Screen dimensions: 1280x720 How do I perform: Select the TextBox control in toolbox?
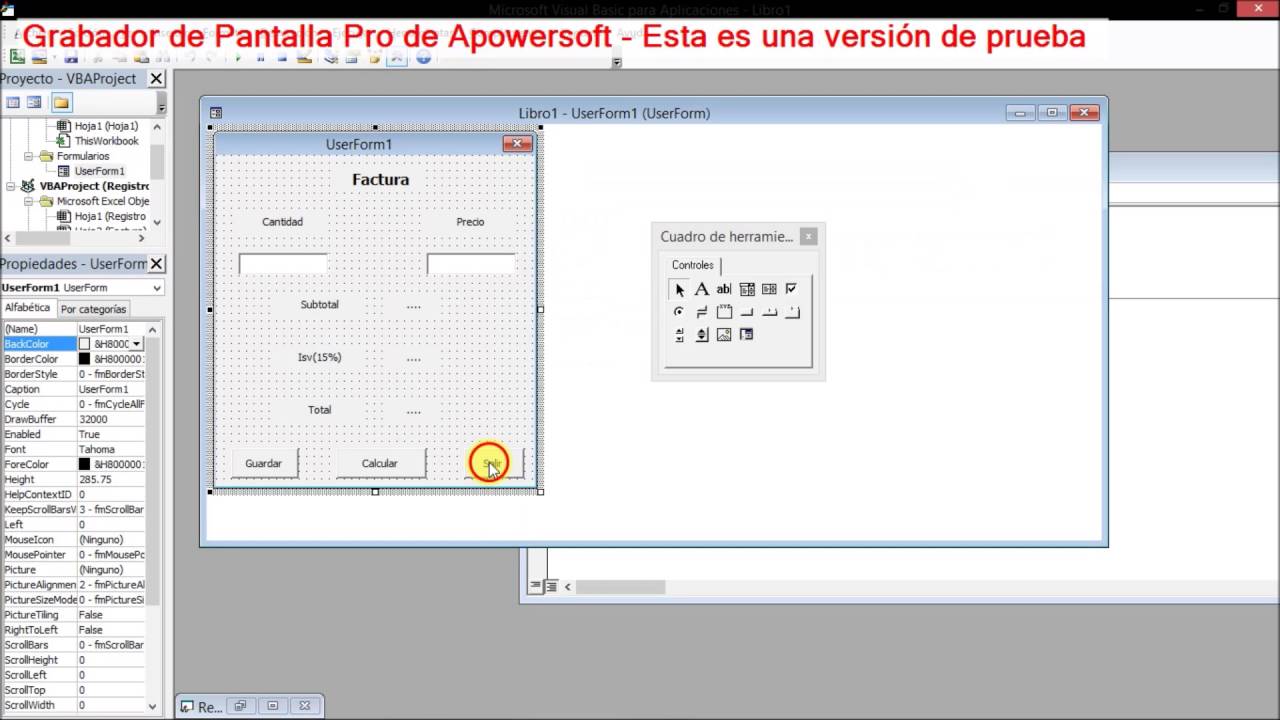[x=724, y=289]
